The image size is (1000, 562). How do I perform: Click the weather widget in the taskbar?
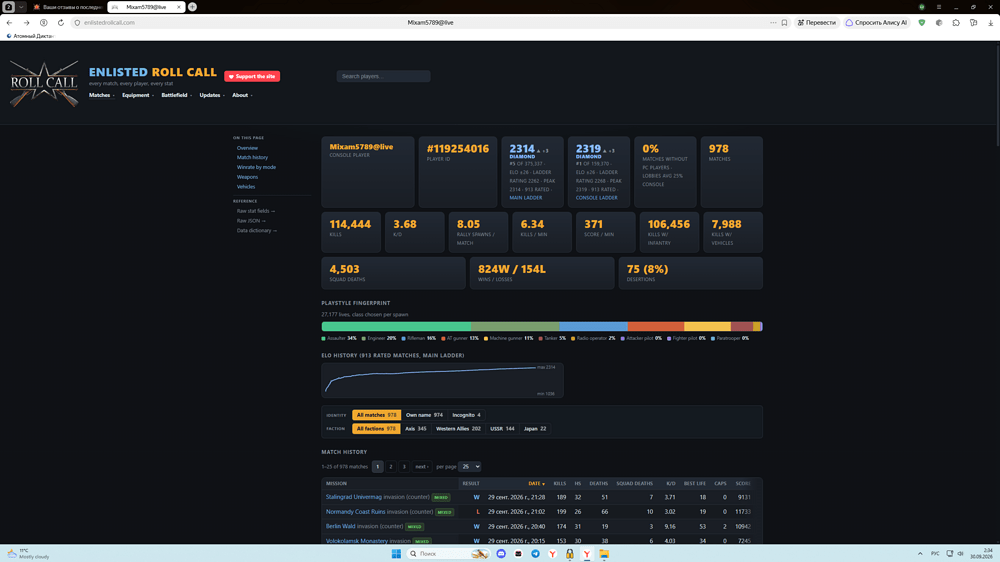point(28,554)
